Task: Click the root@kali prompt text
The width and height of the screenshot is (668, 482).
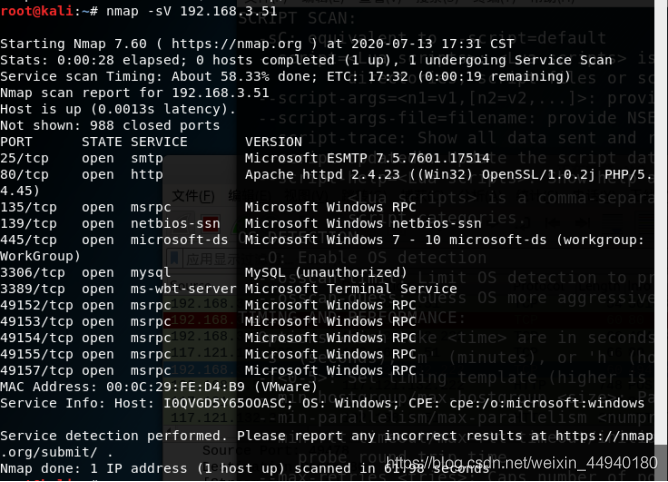Action: pyautogui.click(x=37, y=11)
